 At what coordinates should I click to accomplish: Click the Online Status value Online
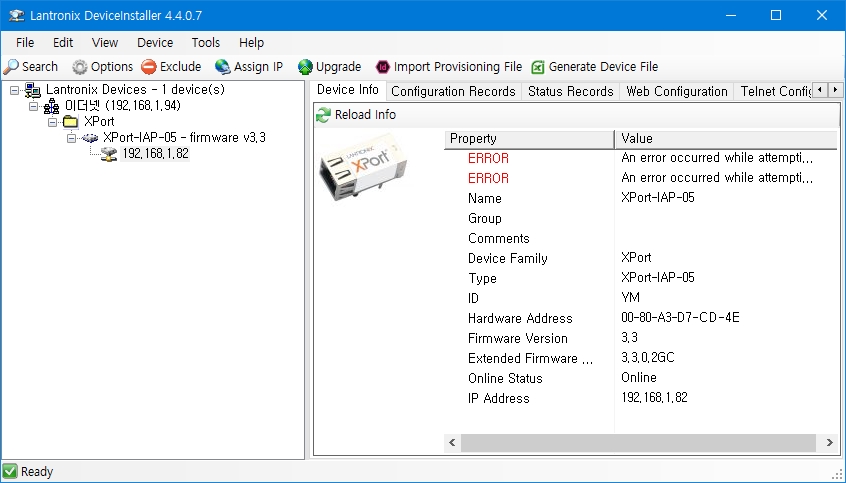(639, 378)
